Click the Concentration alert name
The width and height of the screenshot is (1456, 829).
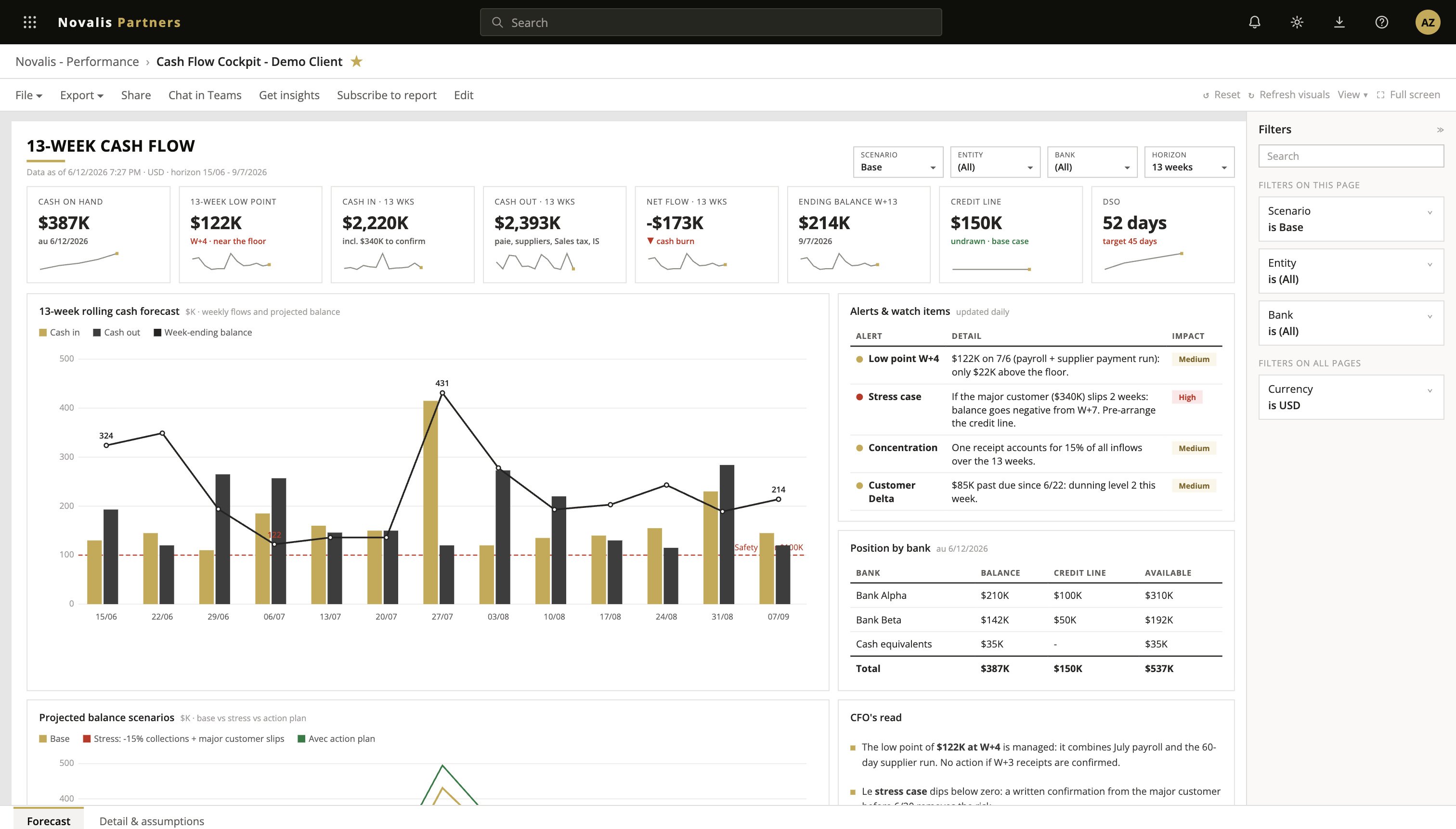pos(902,448)
